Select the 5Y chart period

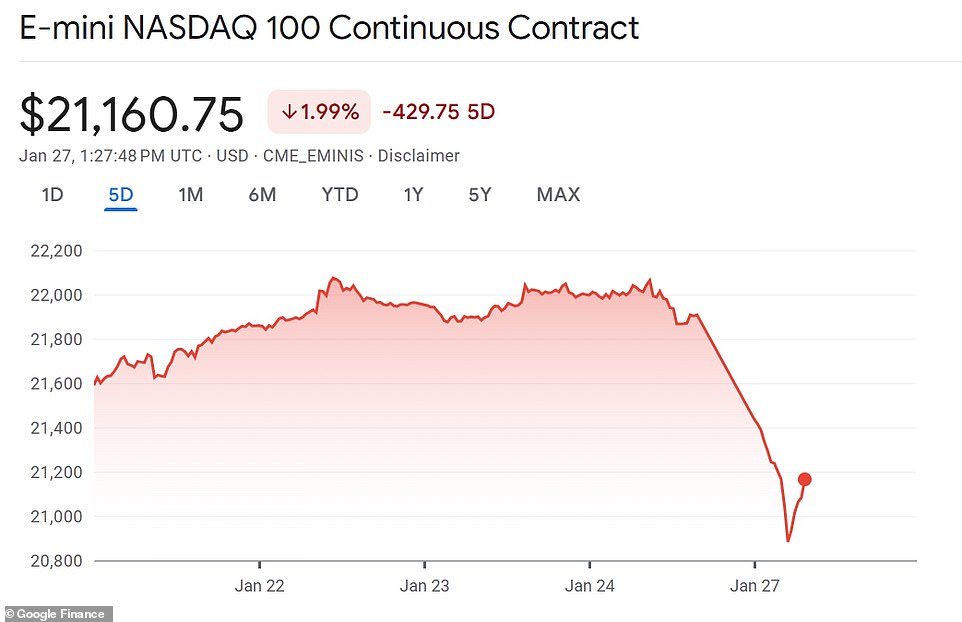479,195
